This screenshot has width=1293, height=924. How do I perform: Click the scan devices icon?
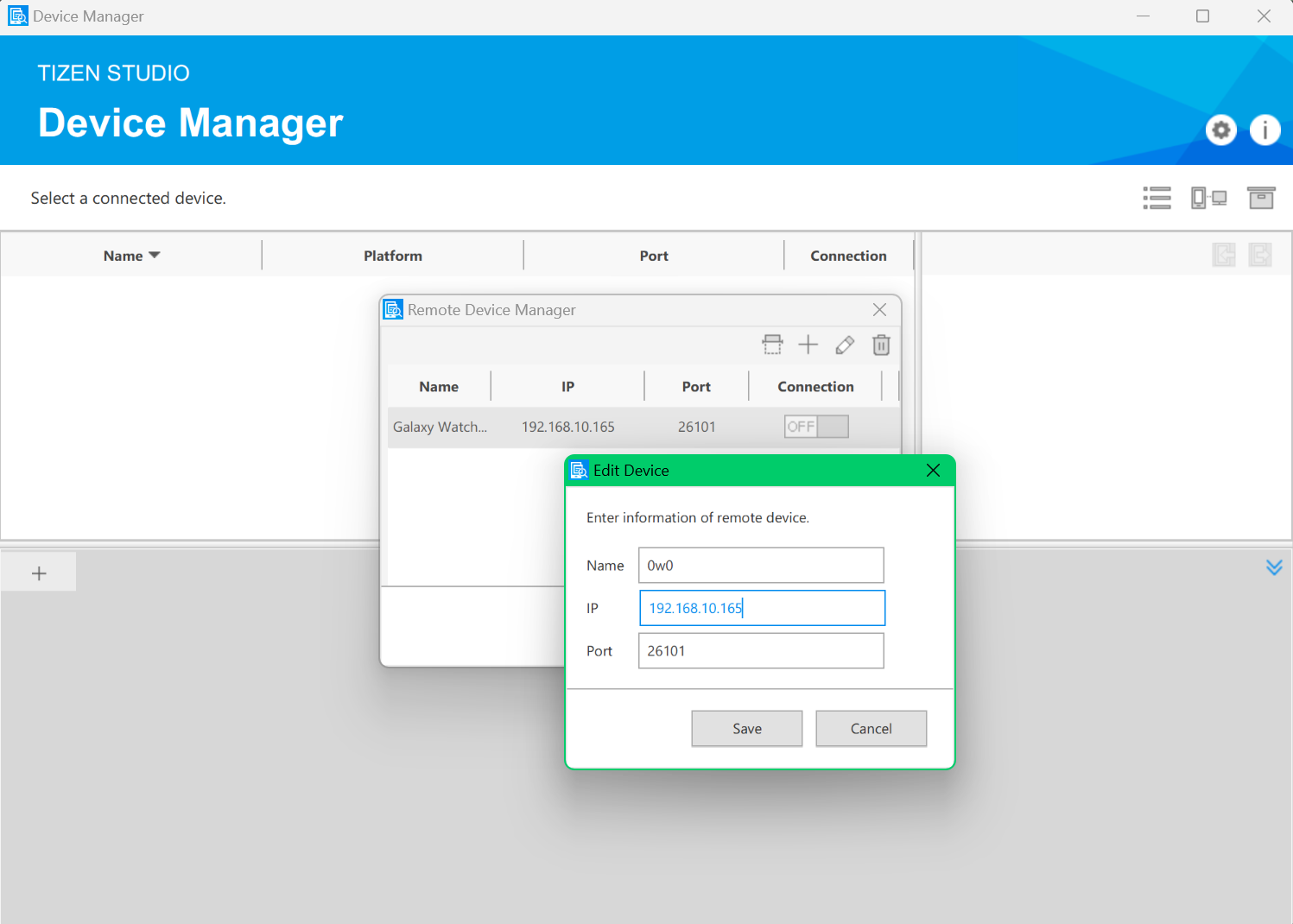point(772,345)
